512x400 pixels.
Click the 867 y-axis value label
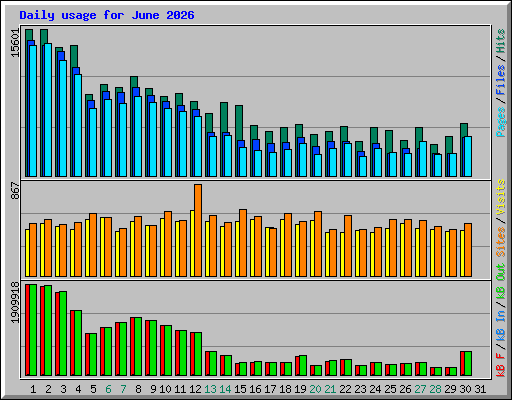[15, 191]
